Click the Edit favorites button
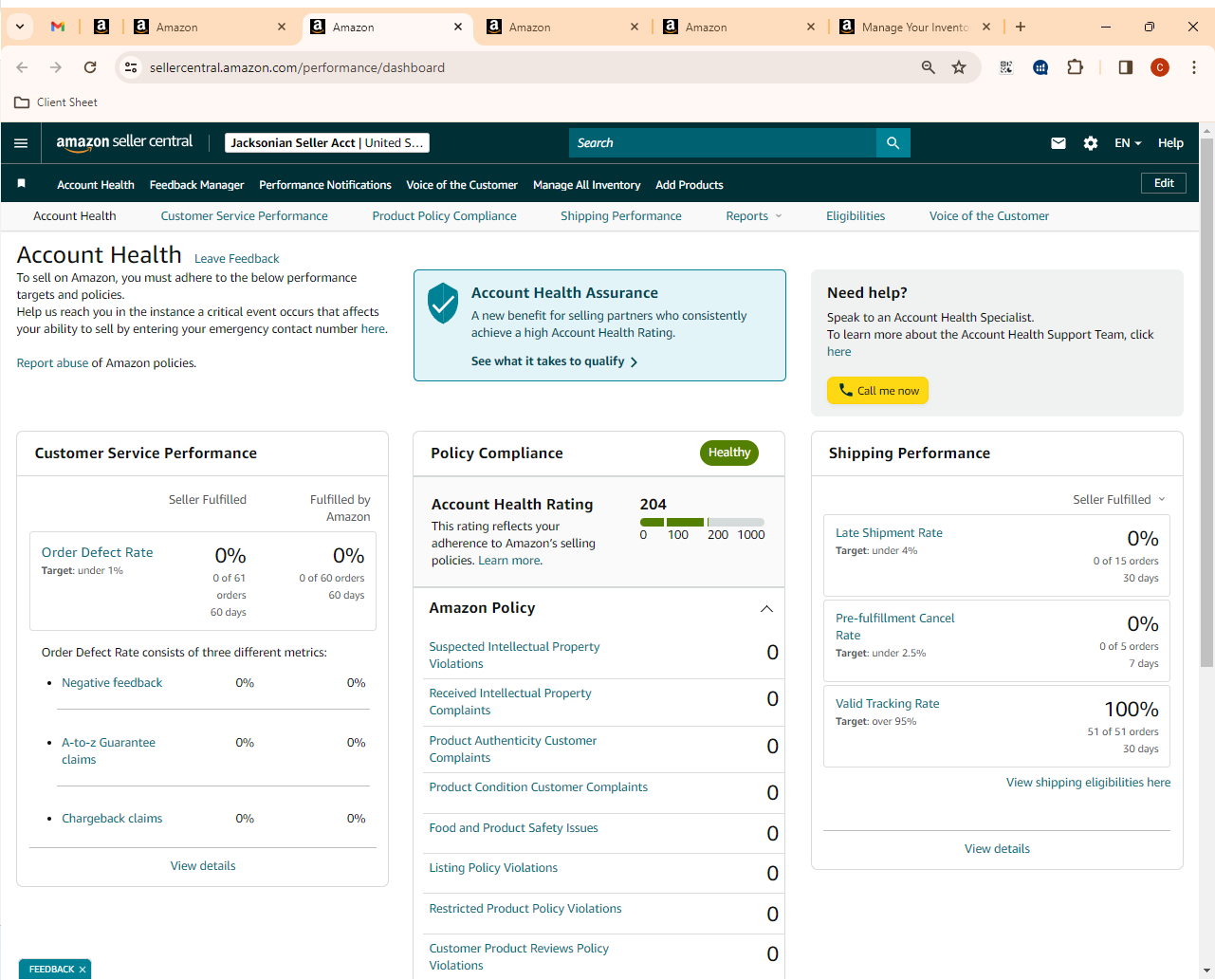This screenshot has height=980, width=1215. [x=1164, y=184]
